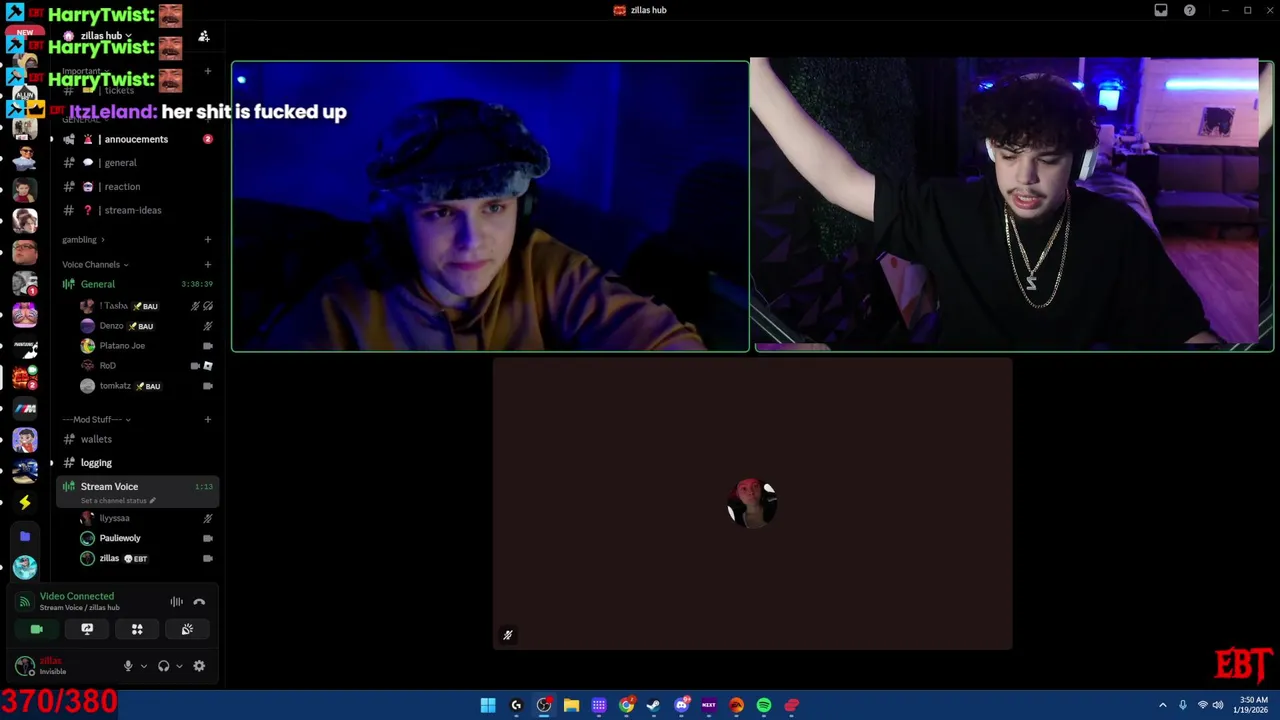Image resolution: width=1280 pixels, height=720 pixels.
Task: Open the stream-ideas channel
Action: (137, 211)
